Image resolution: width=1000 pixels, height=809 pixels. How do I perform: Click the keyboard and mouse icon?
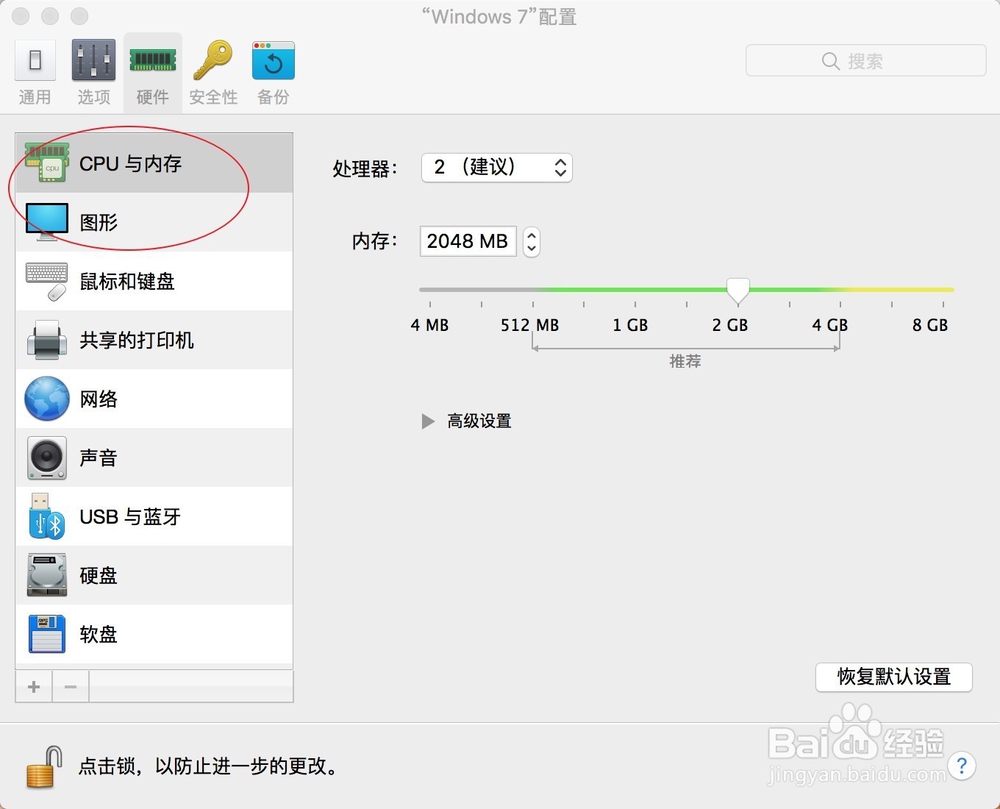pos(47,281)
